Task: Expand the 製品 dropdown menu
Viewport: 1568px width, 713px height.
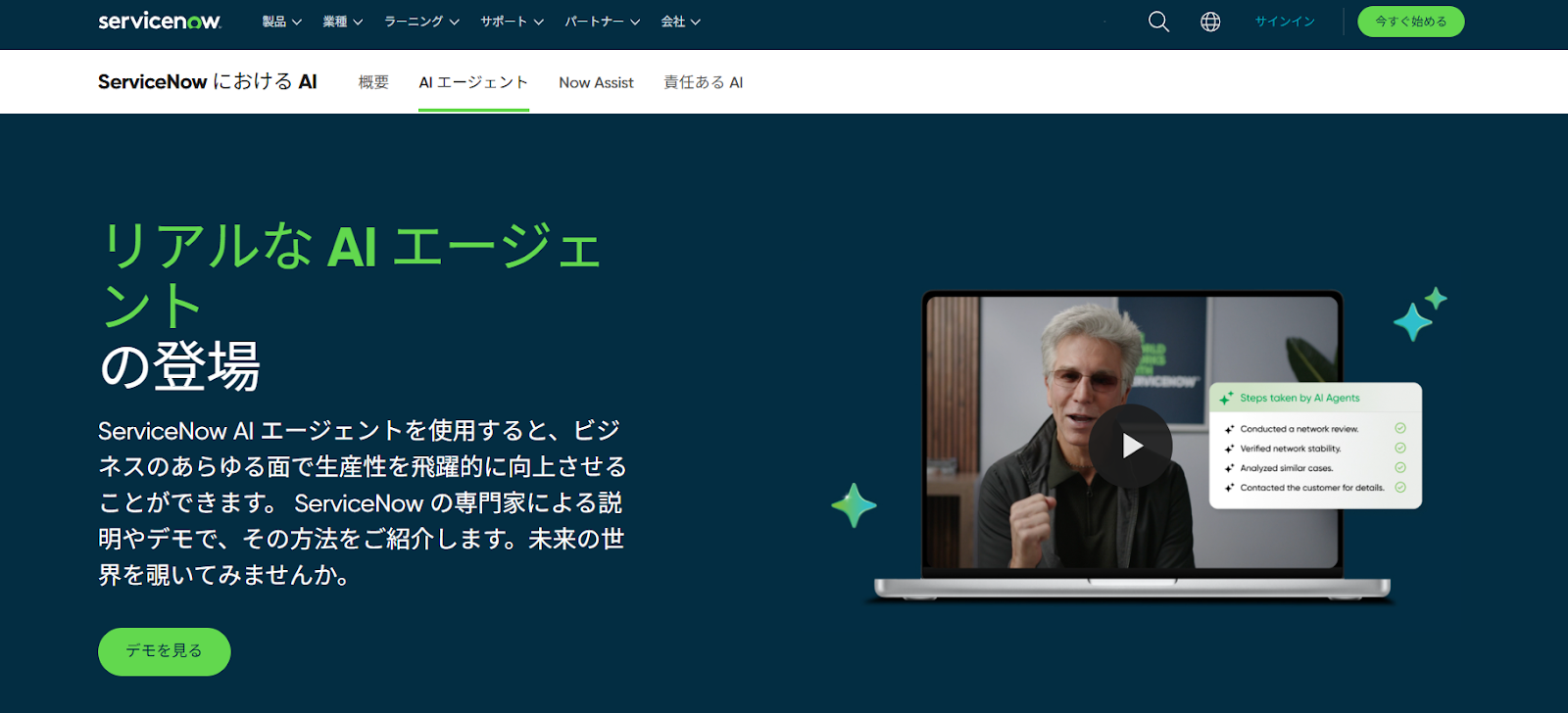Action: pyautogui.click(x=282, y=22)
